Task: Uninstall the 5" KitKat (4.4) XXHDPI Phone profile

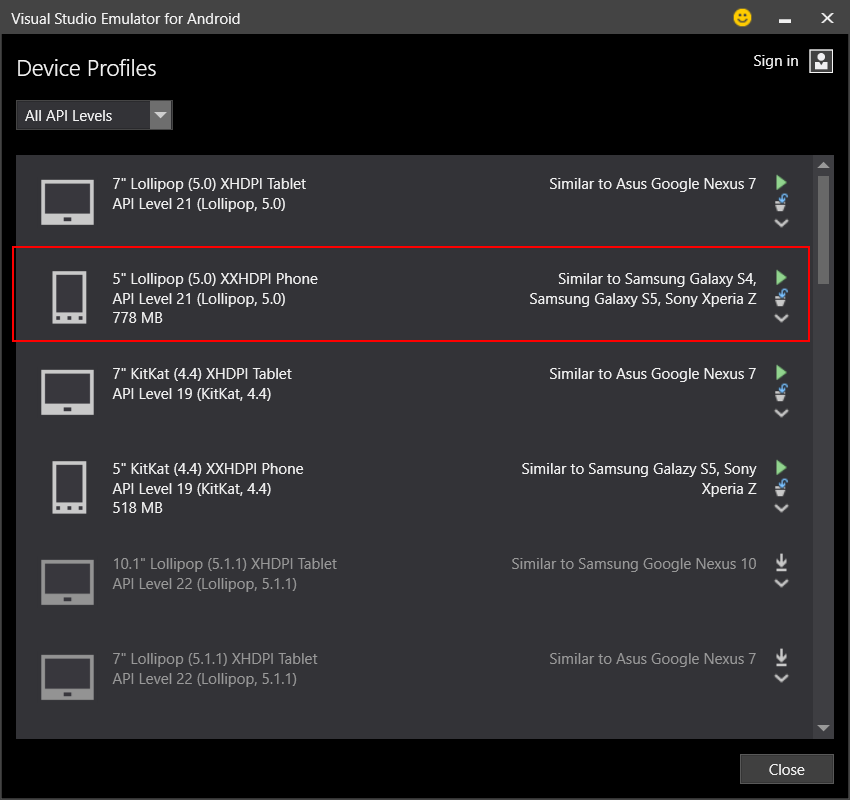Action: pyautogui.click(x=782, y=488)
